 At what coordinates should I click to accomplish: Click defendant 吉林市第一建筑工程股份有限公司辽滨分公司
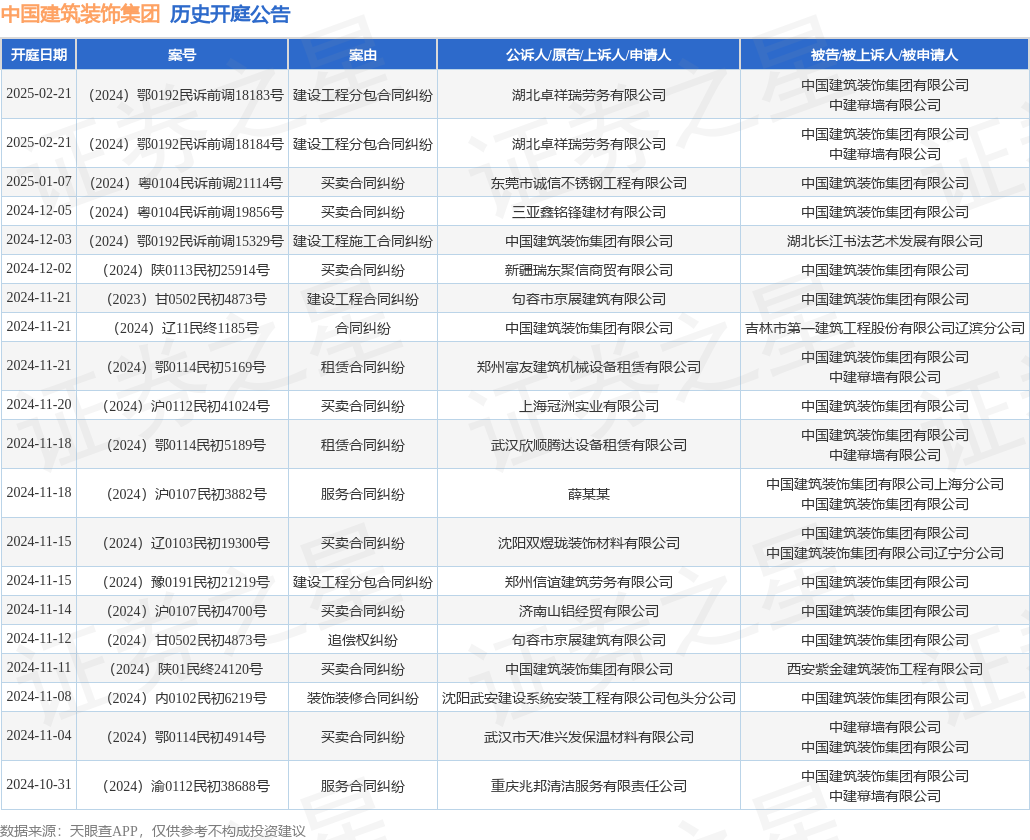click(885, 328)
